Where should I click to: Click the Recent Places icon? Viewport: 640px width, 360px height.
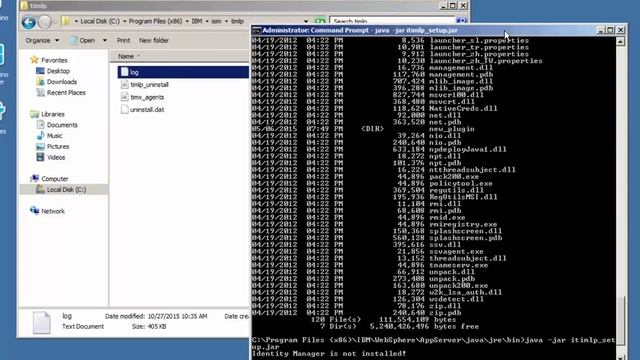[40, 93]
